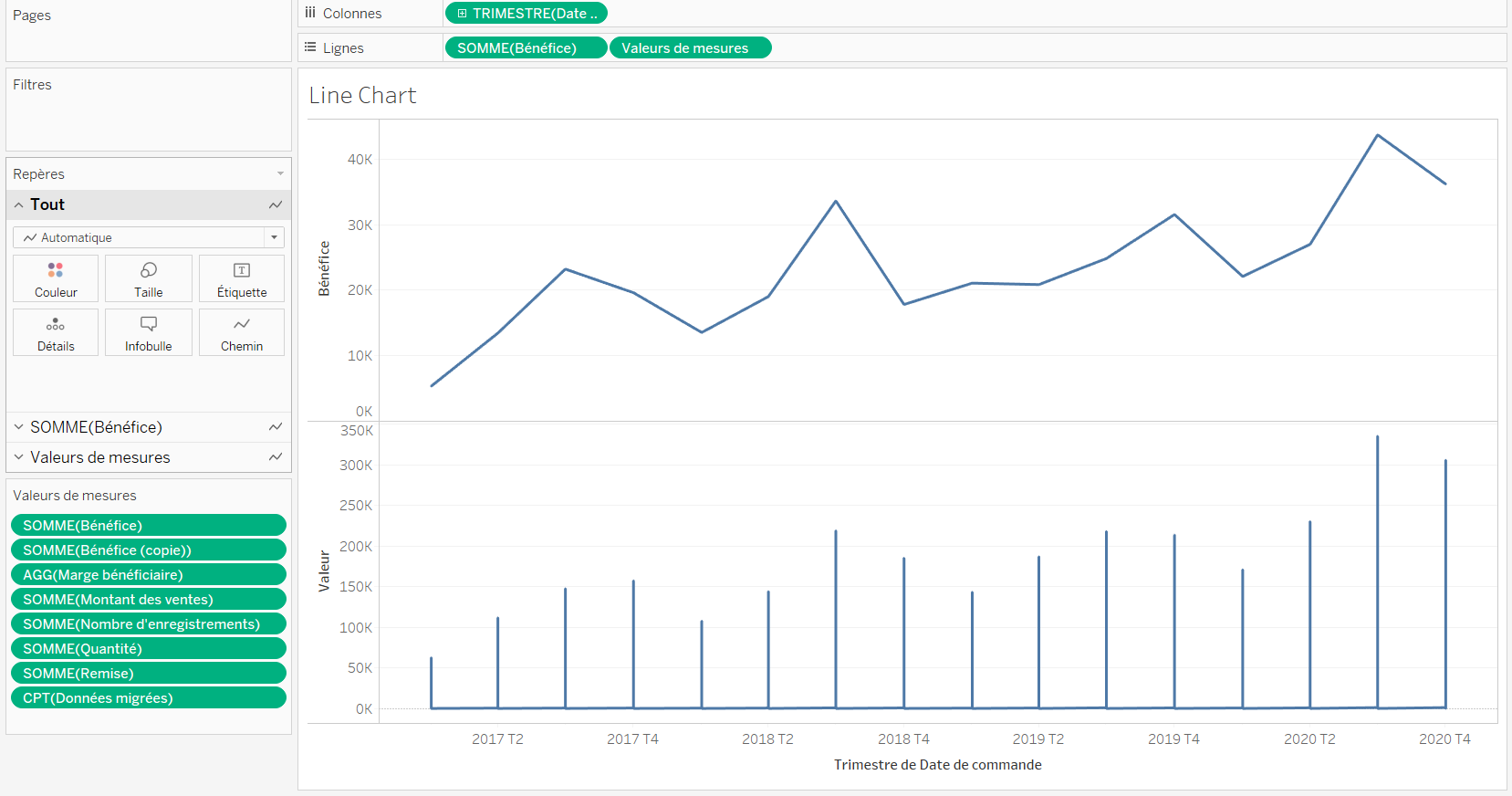The width and height of the screenshot is (1512, 796).
Task: Select the SOMME(Montant des ventes) measure pill
Action: click(x=149, y=599)
